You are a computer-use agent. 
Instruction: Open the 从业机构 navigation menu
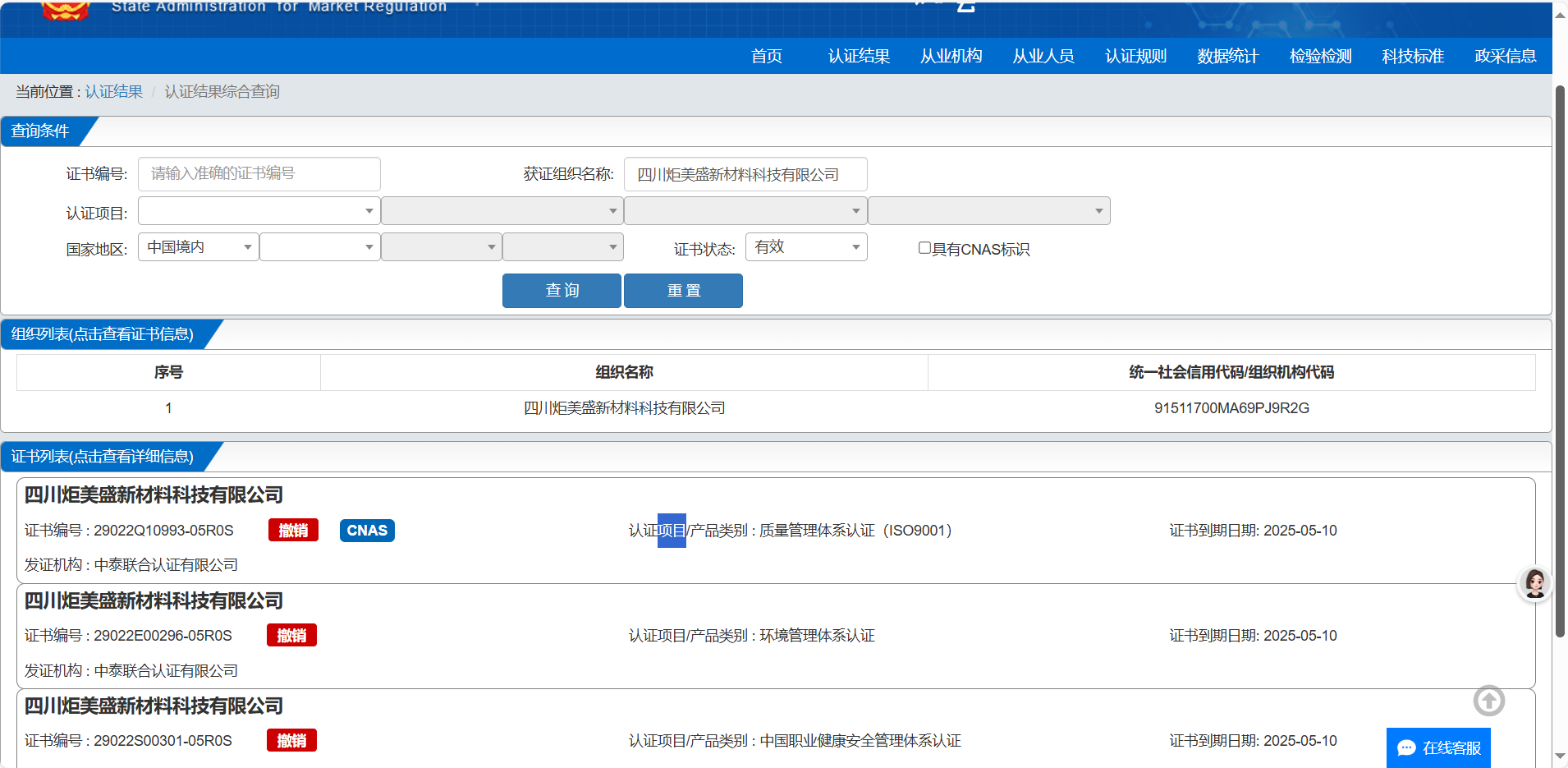click(951, 56)
